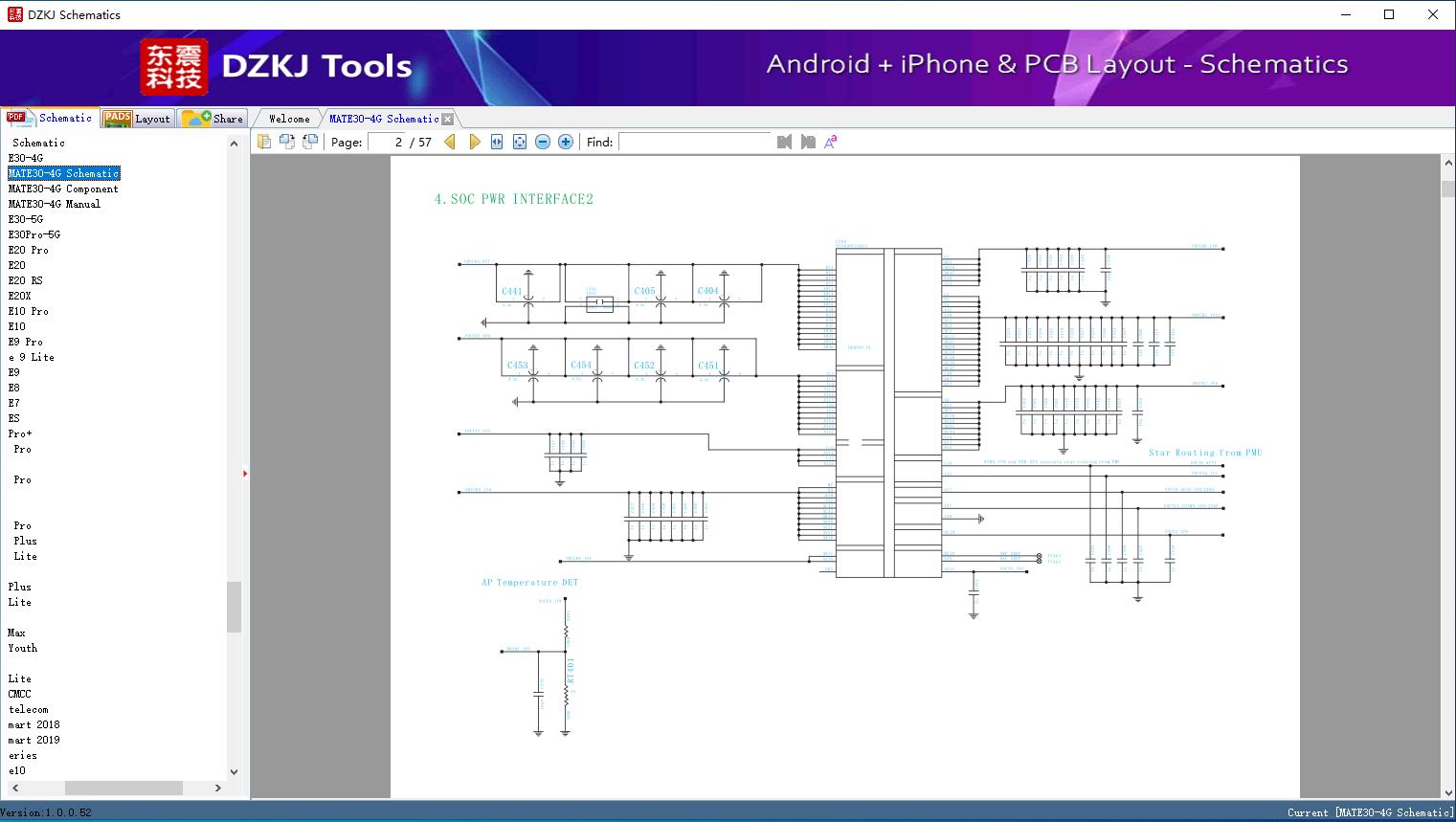This screenshot has height=822, width=1456.
Task: Select E30Pro-5G in the tree
Action: tap(34, 234)
